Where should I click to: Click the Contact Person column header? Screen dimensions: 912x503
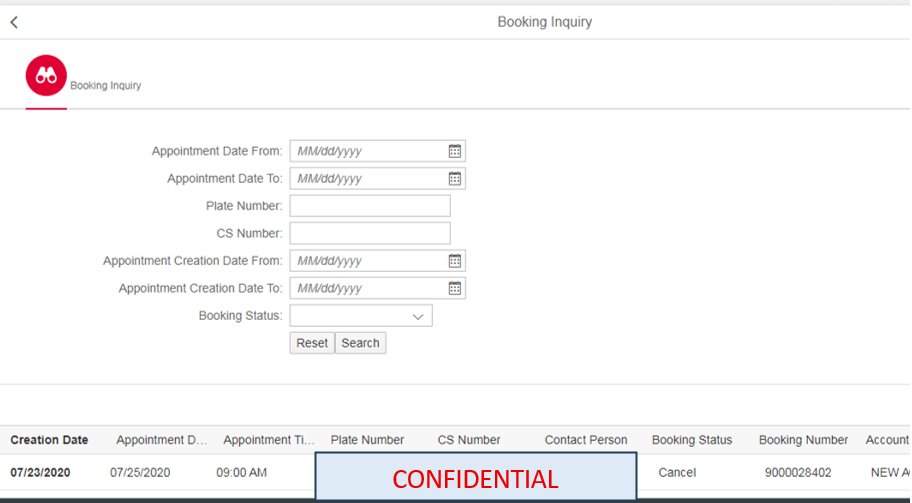click(x=586, y=440)
